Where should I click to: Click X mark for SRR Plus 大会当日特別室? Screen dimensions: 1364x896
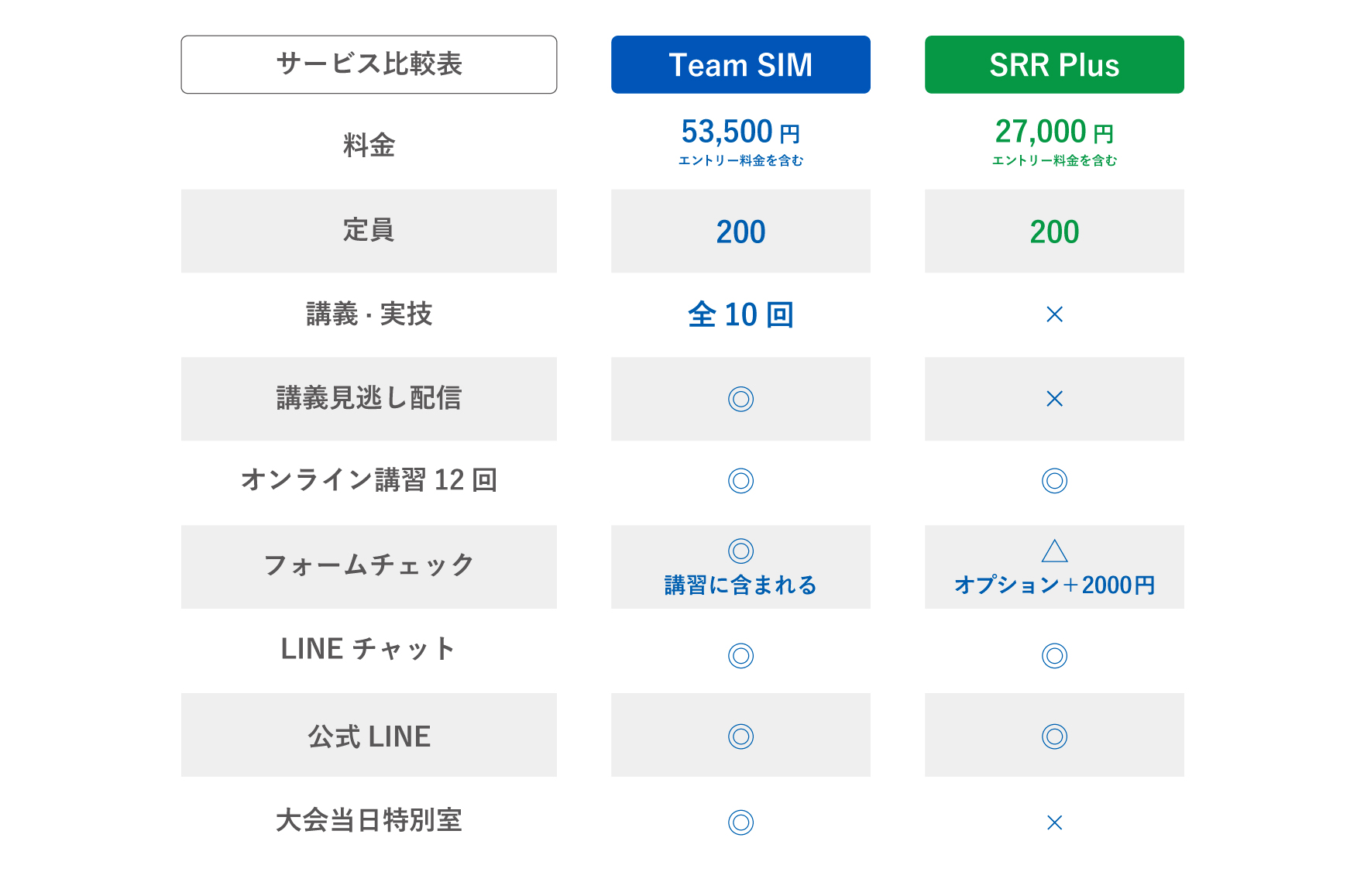1054,822
